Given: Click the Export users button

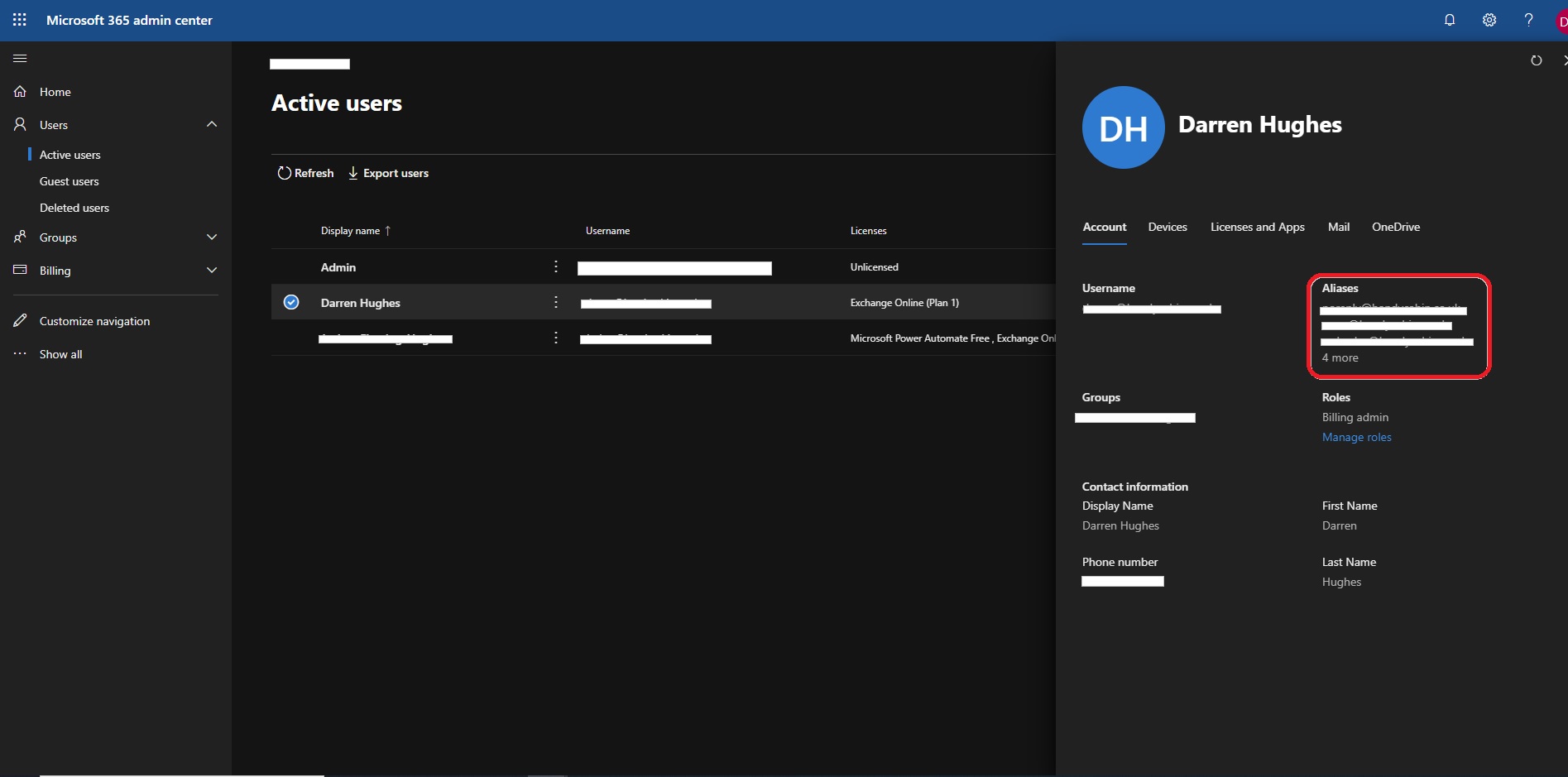Looking at the screenshot, I should [388, 173].
